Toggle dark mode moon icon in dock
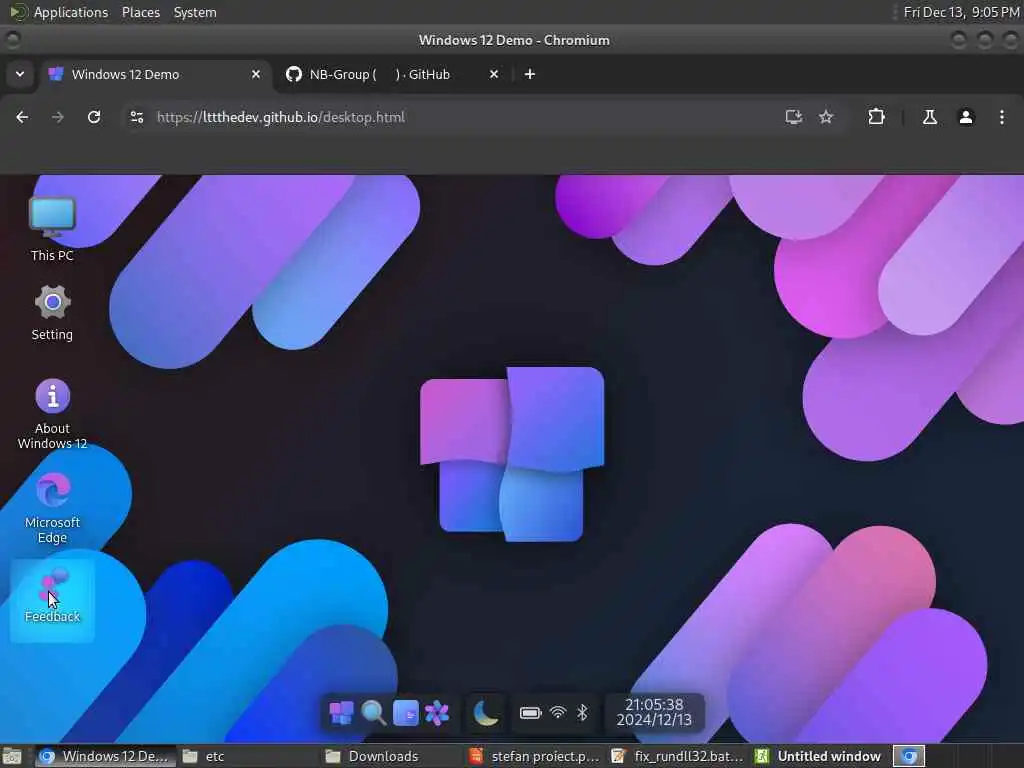The height and width of the screenshot is (768, 1024). (485, 712)
